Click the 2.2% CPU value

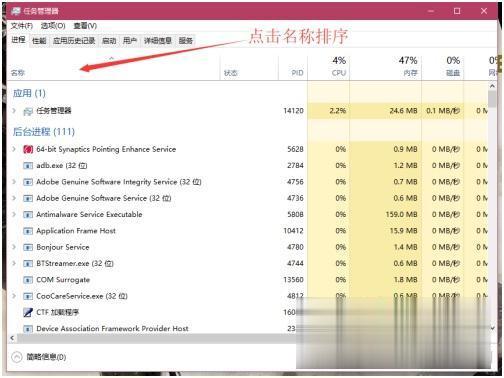tap(338, 111)
